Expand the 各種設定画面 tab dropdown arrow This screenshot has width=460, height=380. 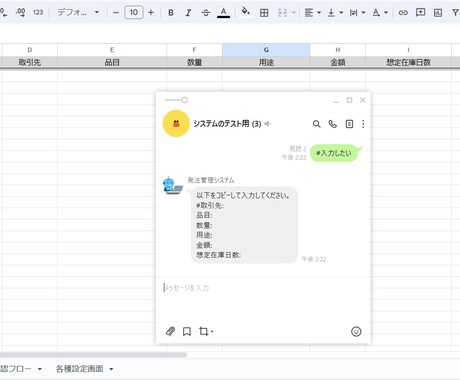(111, 369)
